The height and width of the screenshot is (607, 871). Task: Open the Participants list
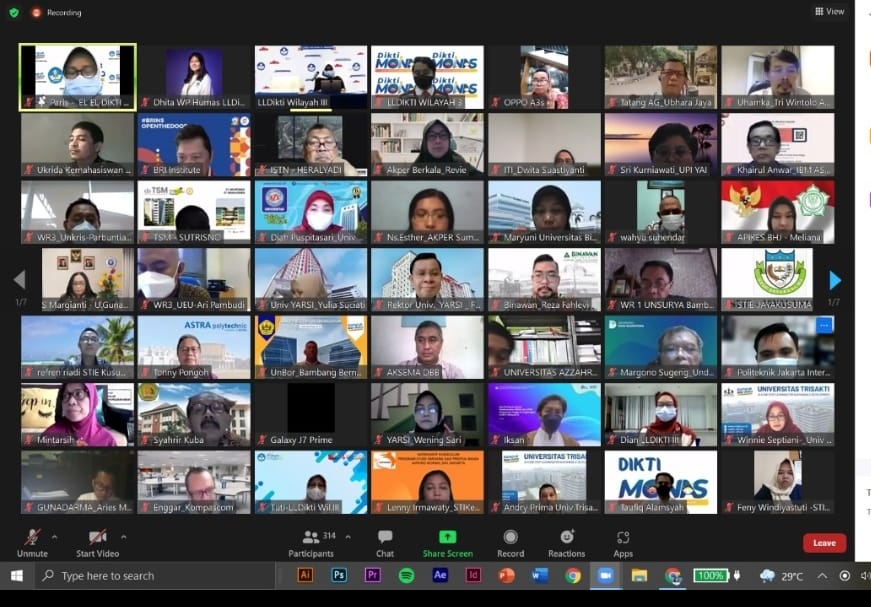click(x=311, y=542)
